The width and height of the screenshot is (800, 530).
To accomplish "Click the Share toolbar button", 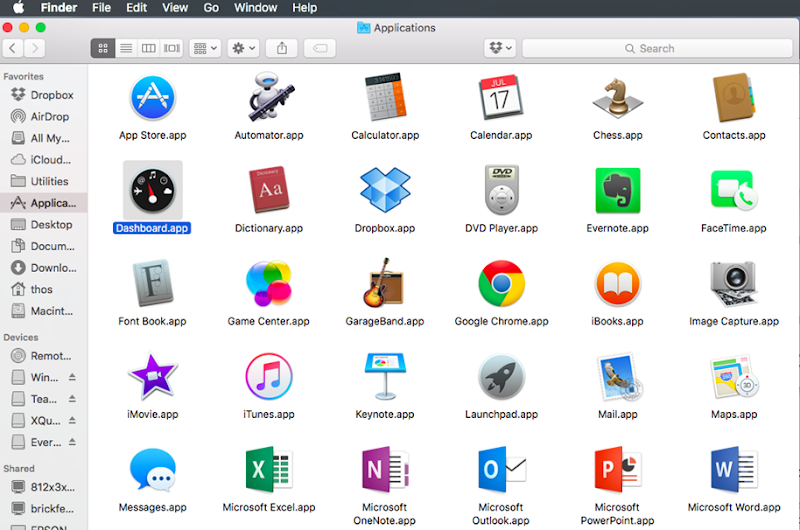I will pos(282,48).
